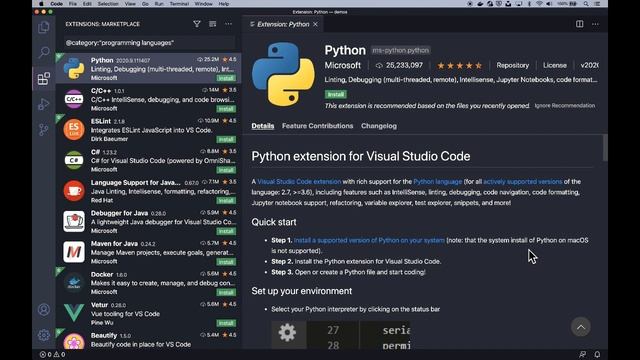The height and width of the screenshot is (360, 640).
Task: Select the Debugger for Java extension
Action: 149,222
